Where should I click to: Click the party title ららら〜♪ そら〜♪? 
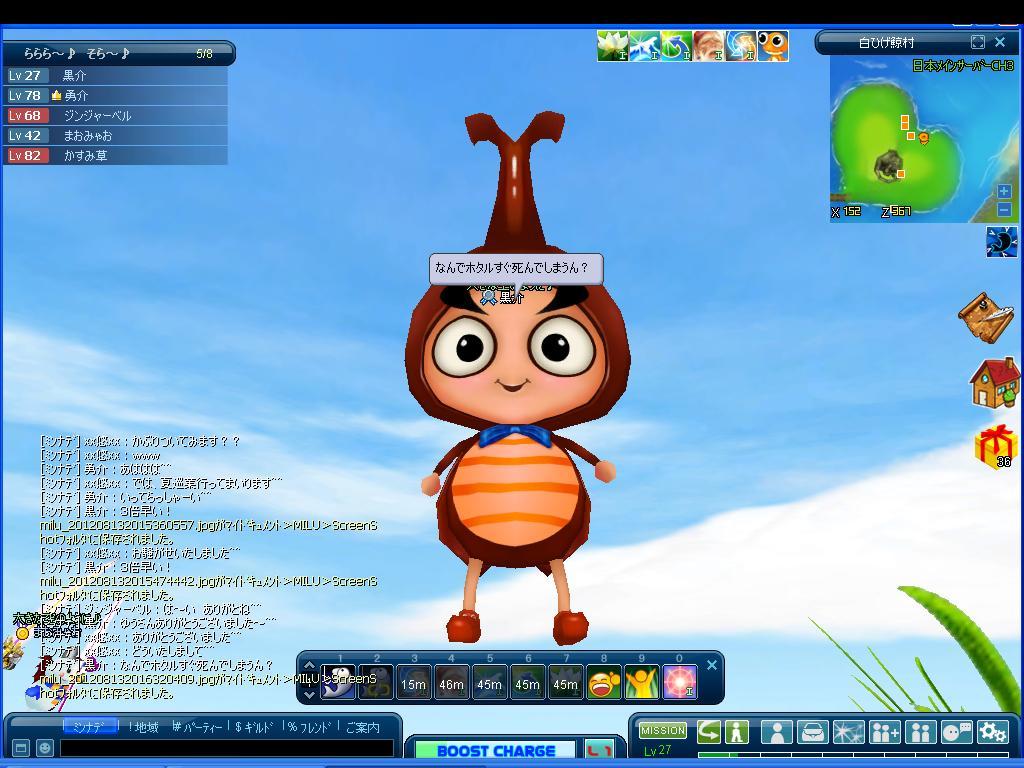point(77,54)
